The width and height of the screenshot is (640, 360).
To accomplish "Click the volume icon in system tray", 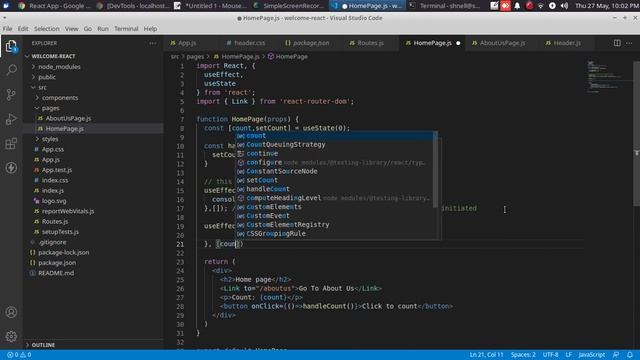I will pos(564,6).
